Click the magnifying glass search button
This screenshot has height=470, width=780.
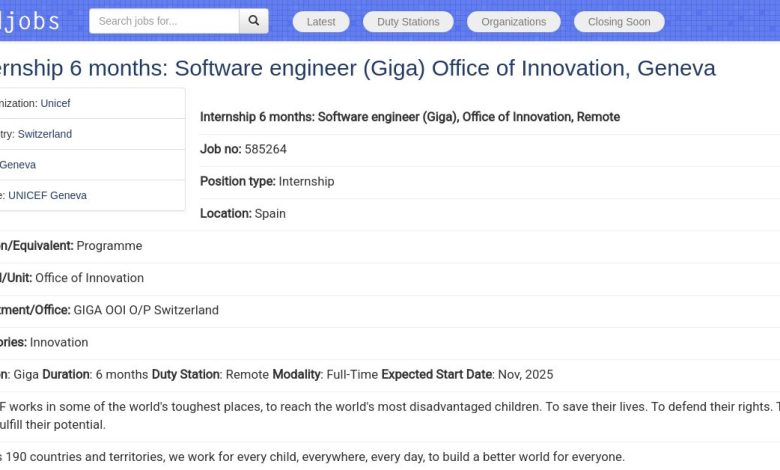(253, 21)
